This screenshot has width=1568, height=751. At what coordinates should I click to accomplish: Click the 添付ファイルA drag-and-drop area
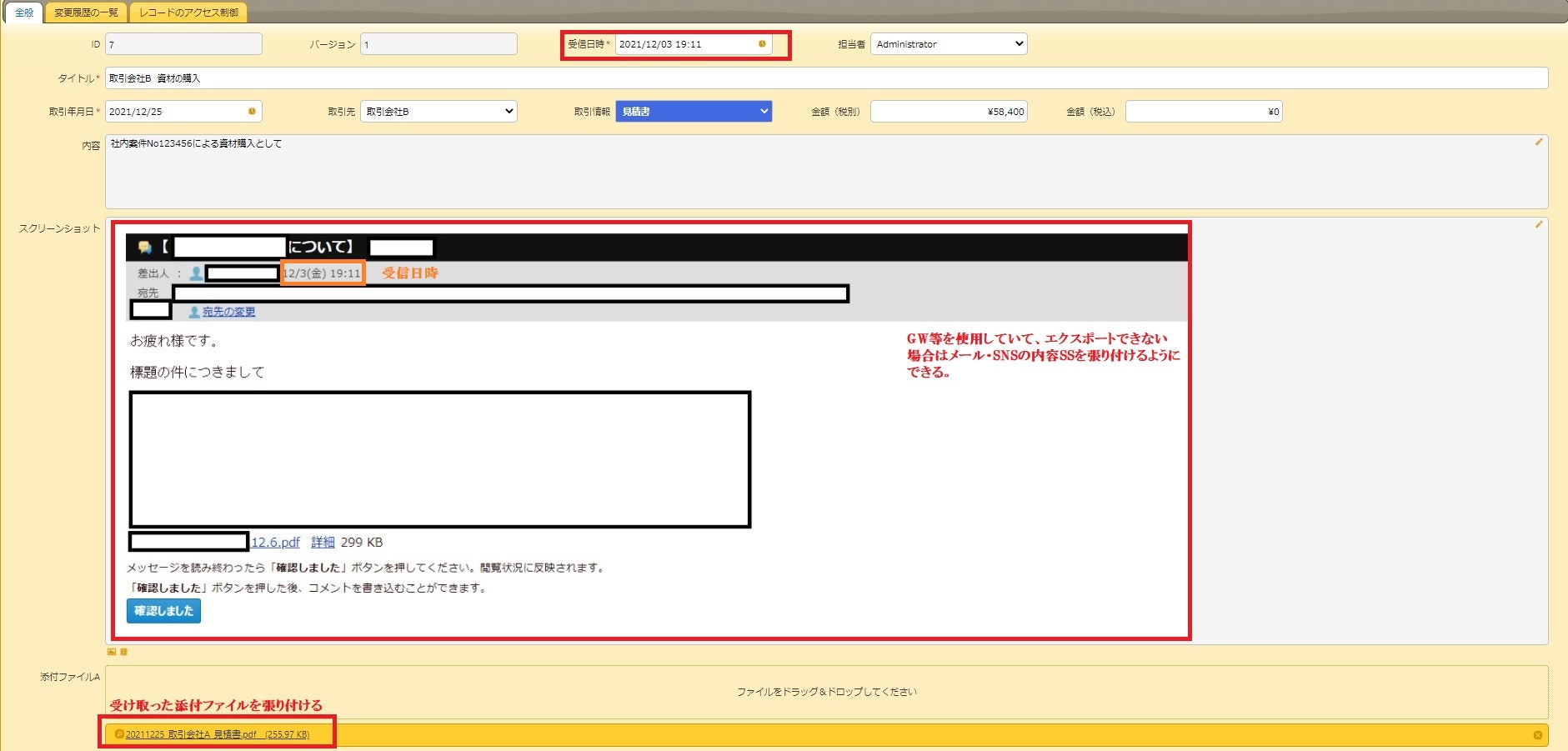(826, 692)
